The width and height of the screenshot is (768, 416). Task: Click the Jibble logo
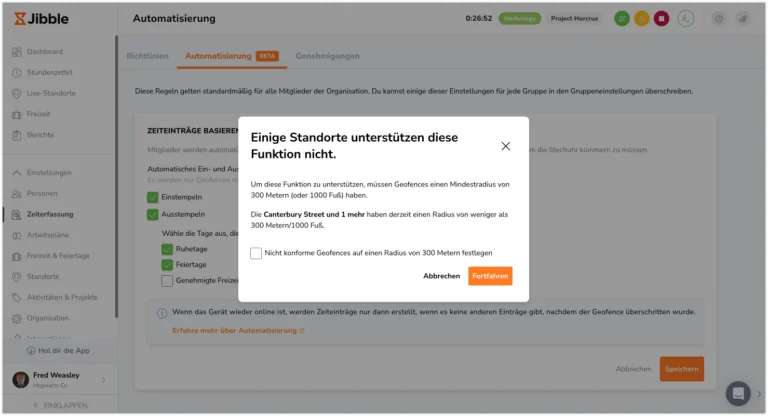pyautogui.click(x=42, y=19)
